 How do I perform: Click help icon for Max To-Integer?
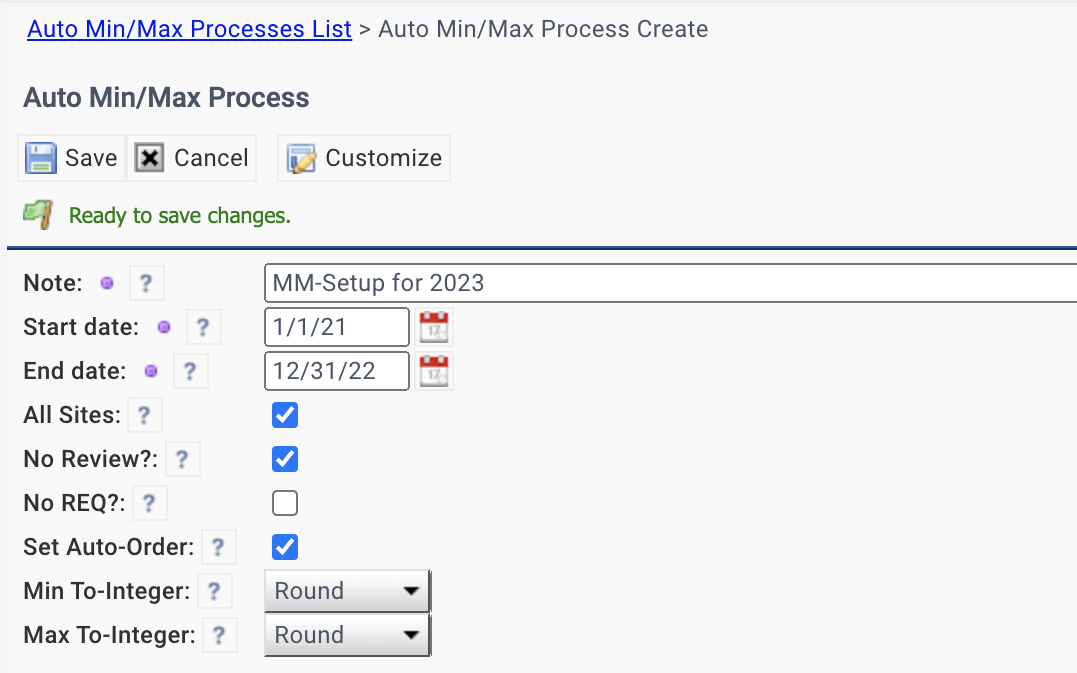(219, 635)
